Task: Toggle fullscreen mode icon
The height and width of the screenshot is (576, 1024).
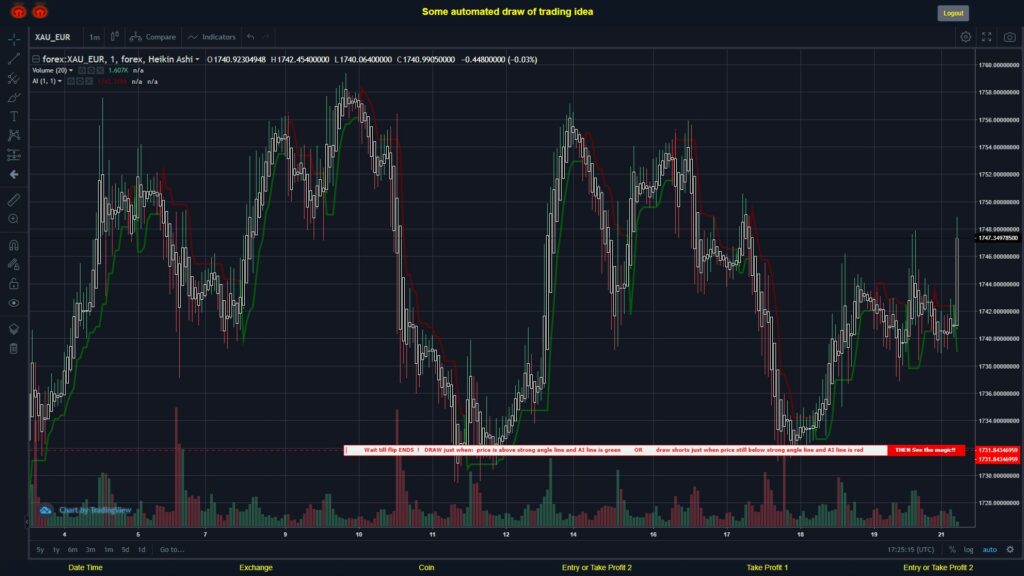Action: click(987, 37)
